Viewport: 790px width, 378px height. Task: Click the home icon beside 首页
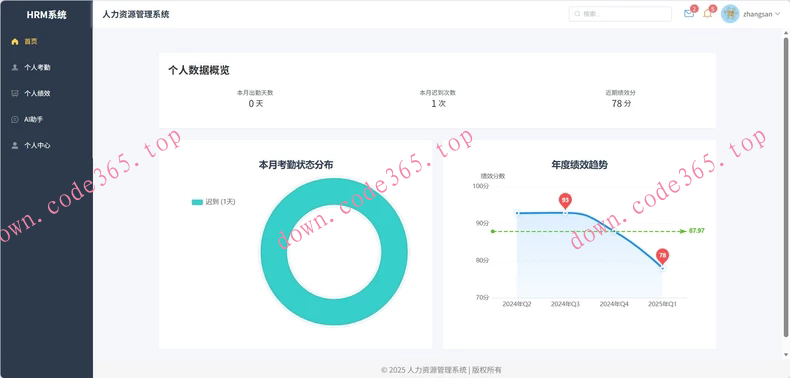(x=15, y=42)
